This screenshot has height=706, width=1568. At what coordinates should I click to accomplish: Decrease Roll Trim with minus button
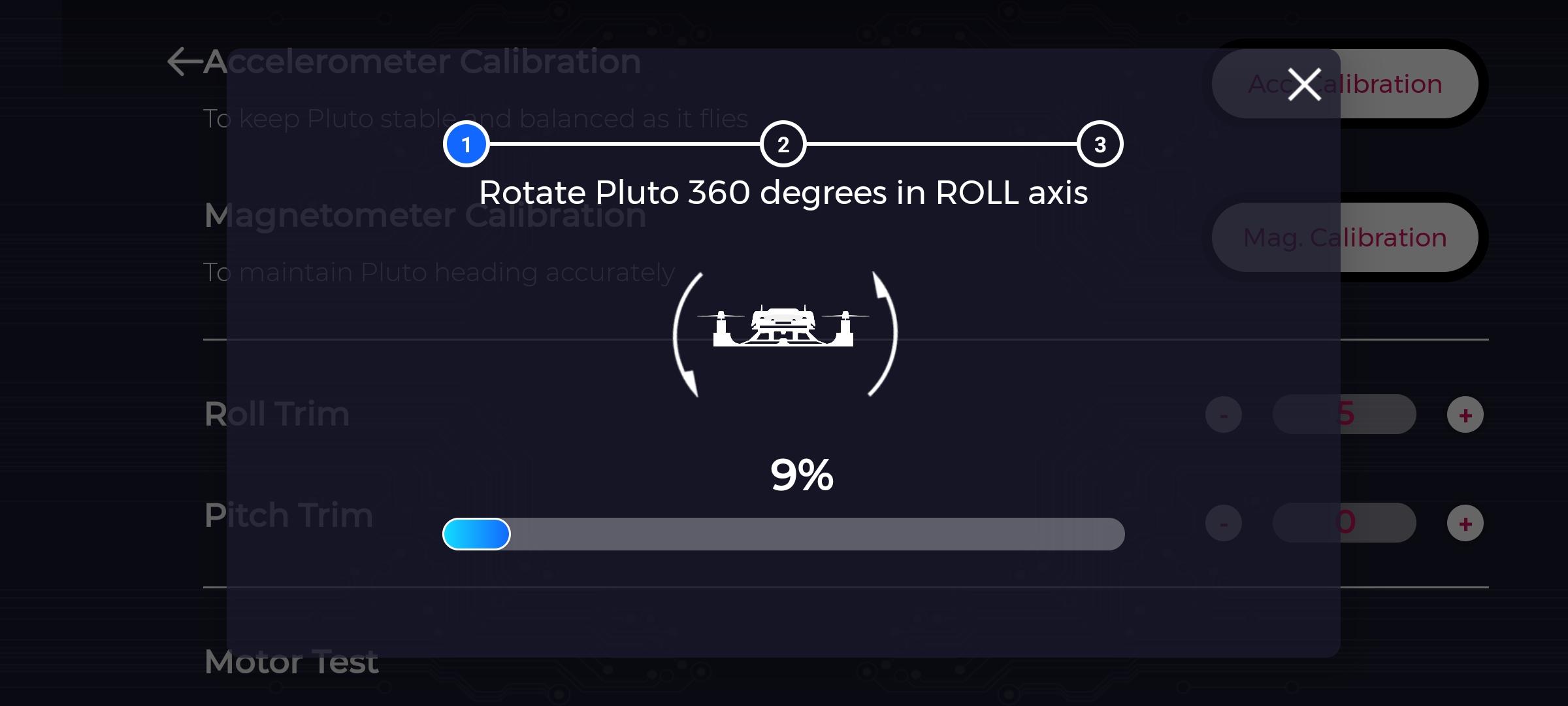point(1223,414)
